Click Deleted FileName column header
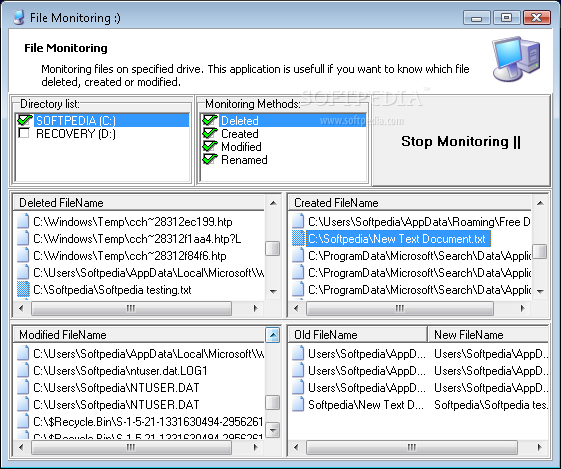Image resolution: width=561 pixels, height=469 pixels. pos(139,203)
